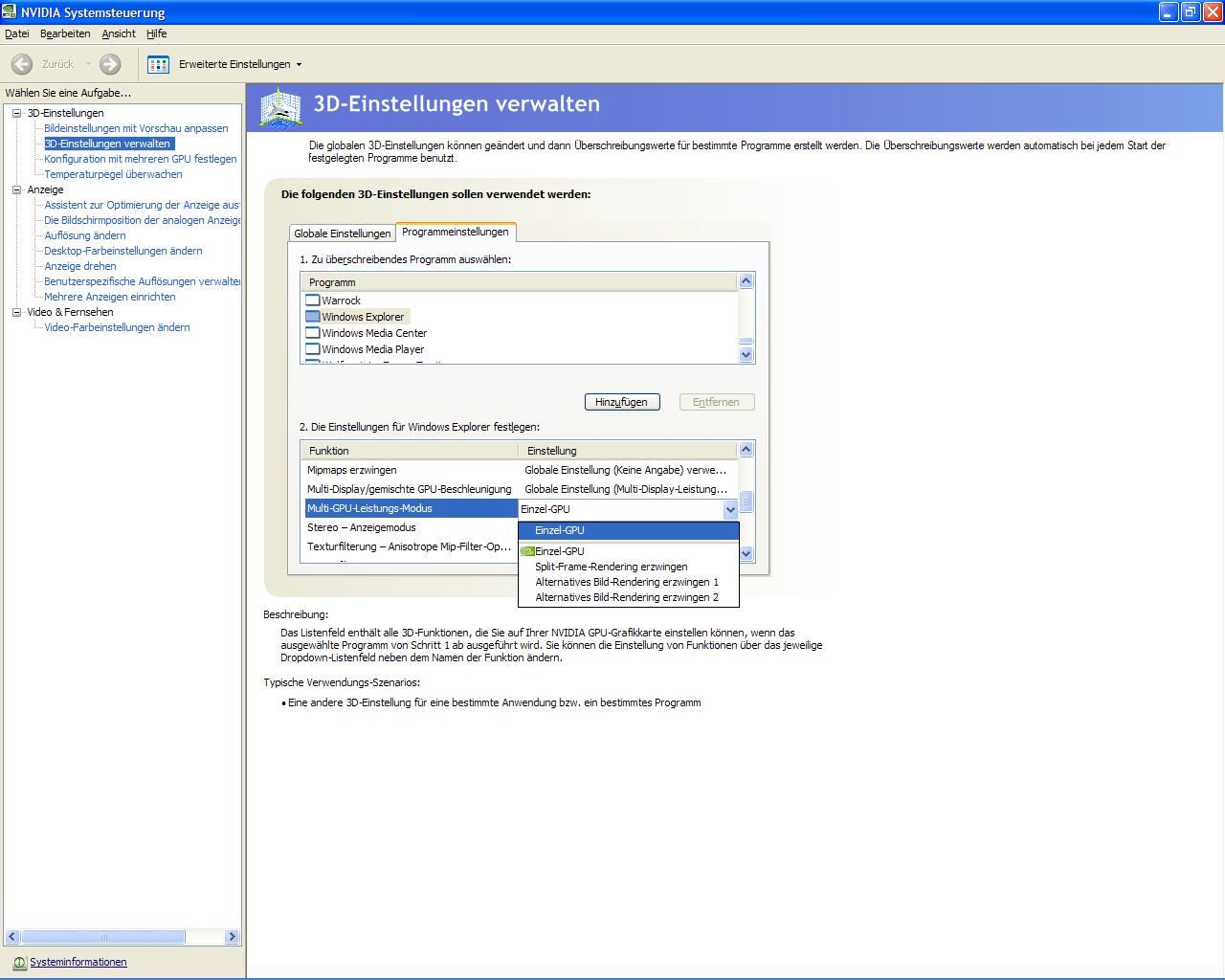Click the back arrow icon

coord(21,64)
